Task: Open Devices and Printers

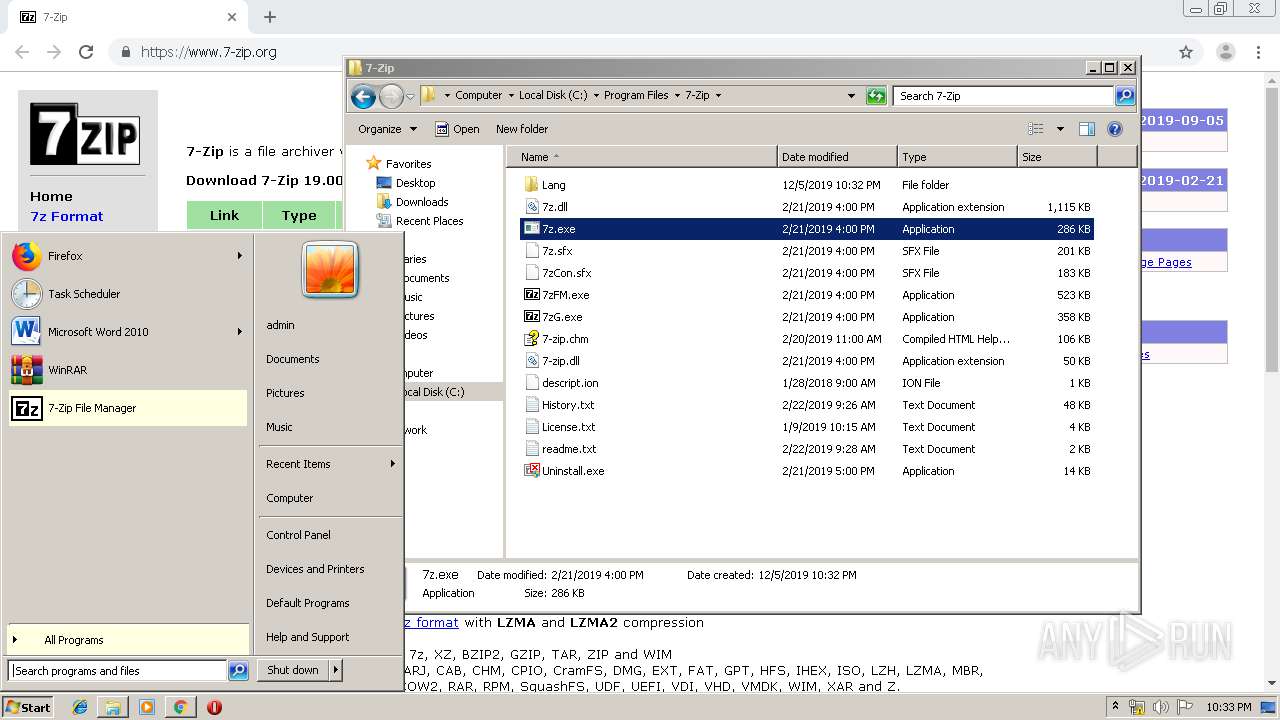Action: pyautogui.click(x=315, y=569)
